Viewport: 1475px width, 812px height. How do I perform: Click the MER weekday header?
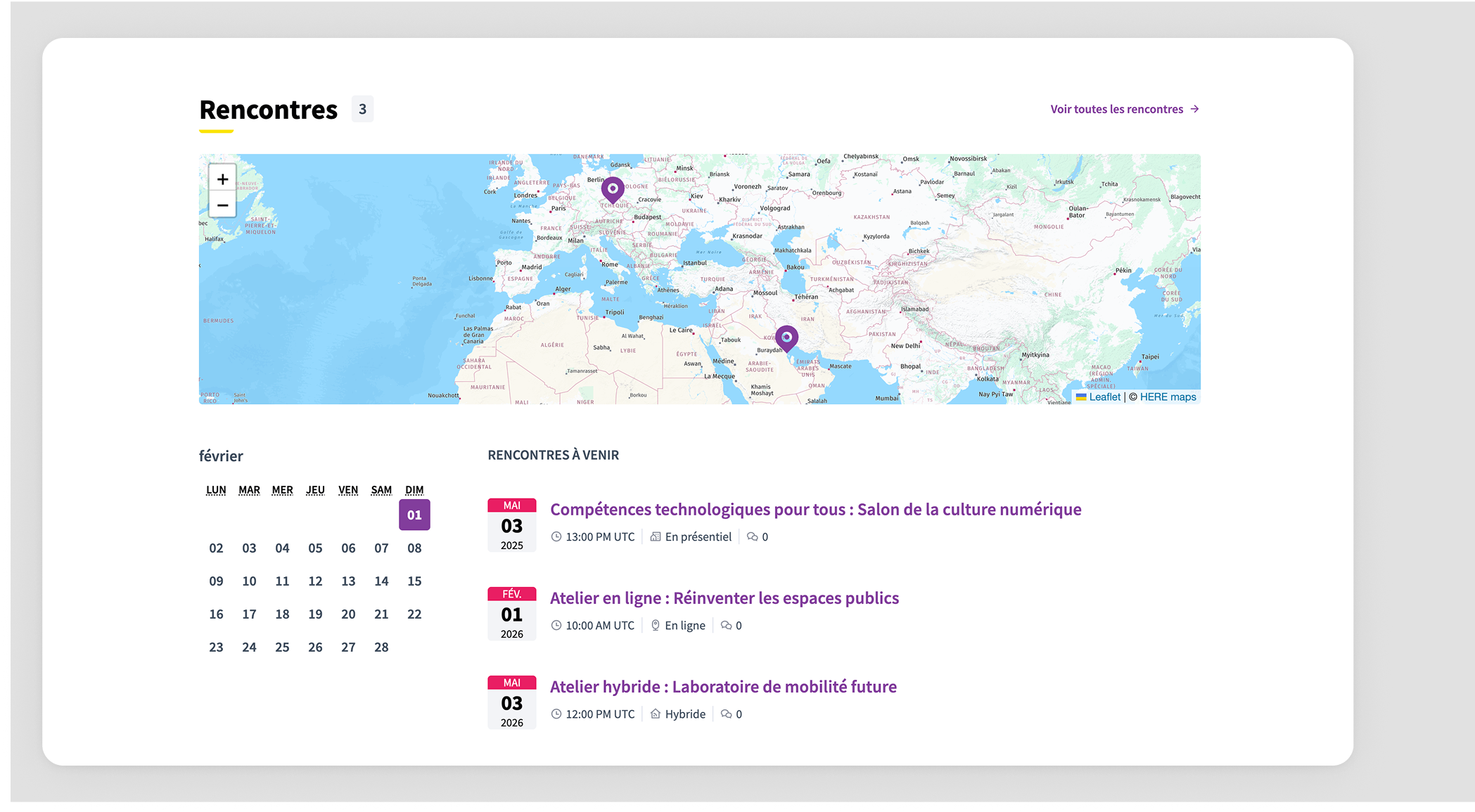pyautogui.click(x=282, y=490)
